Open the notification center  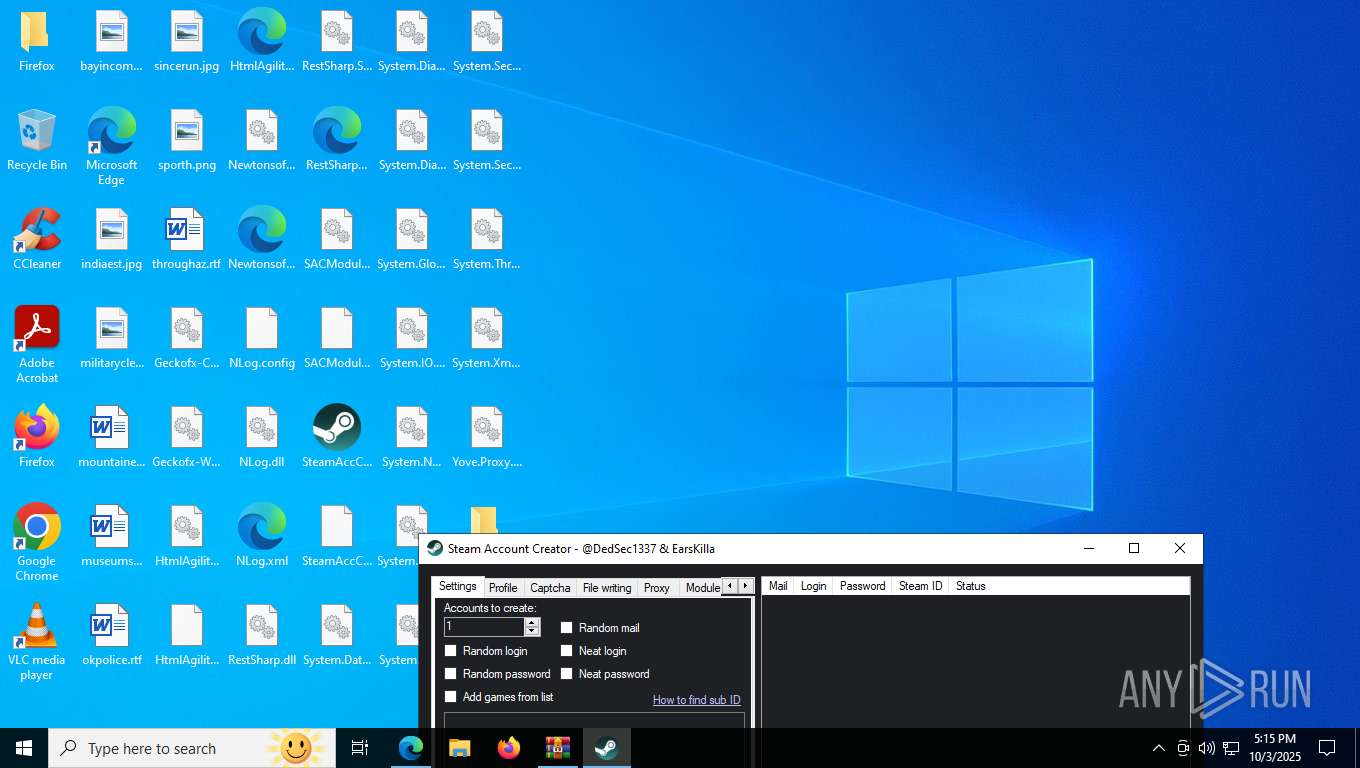pos(1327,748)
